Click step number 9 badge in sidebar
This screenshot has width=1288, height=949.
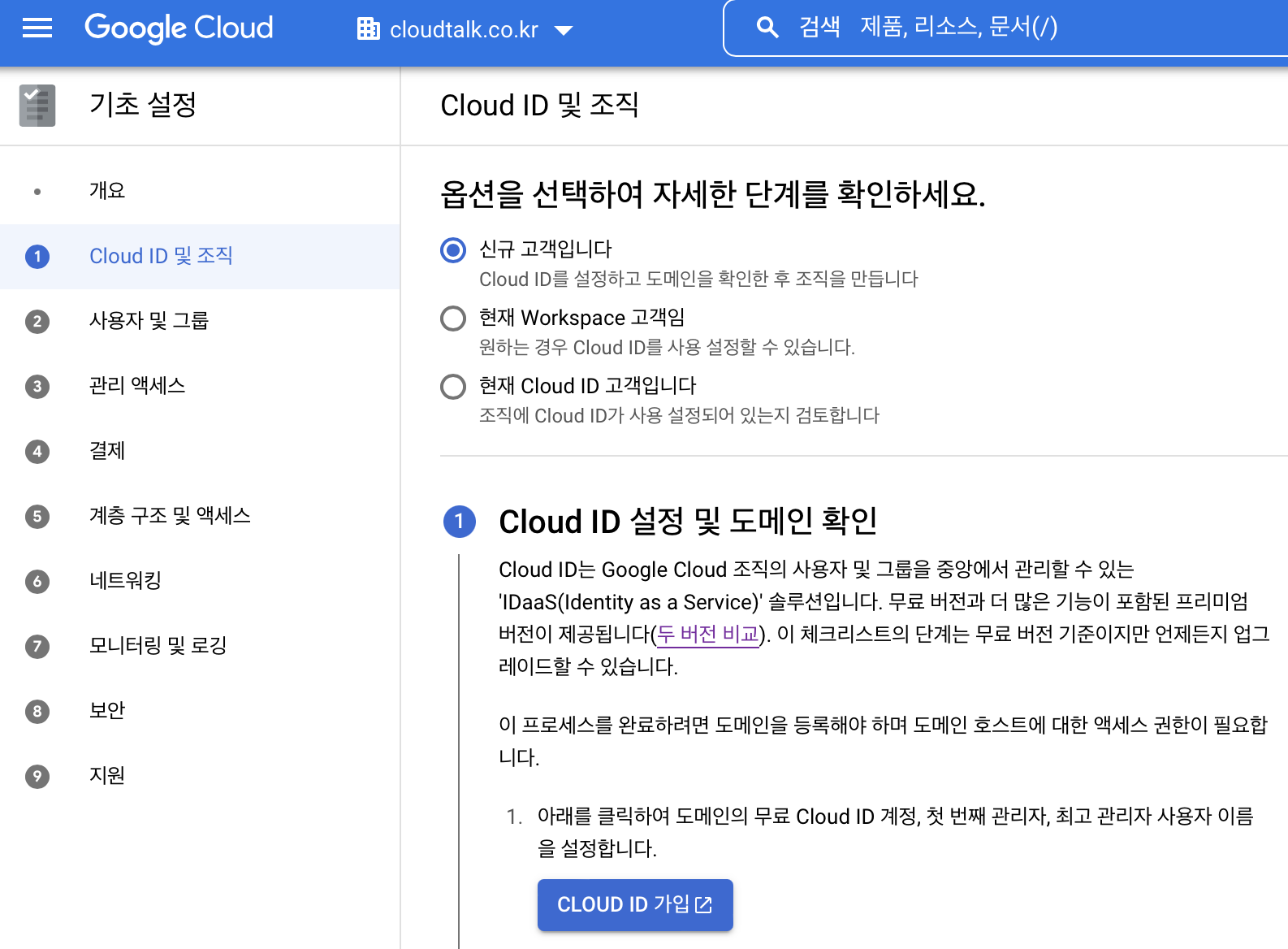point(37,777)
